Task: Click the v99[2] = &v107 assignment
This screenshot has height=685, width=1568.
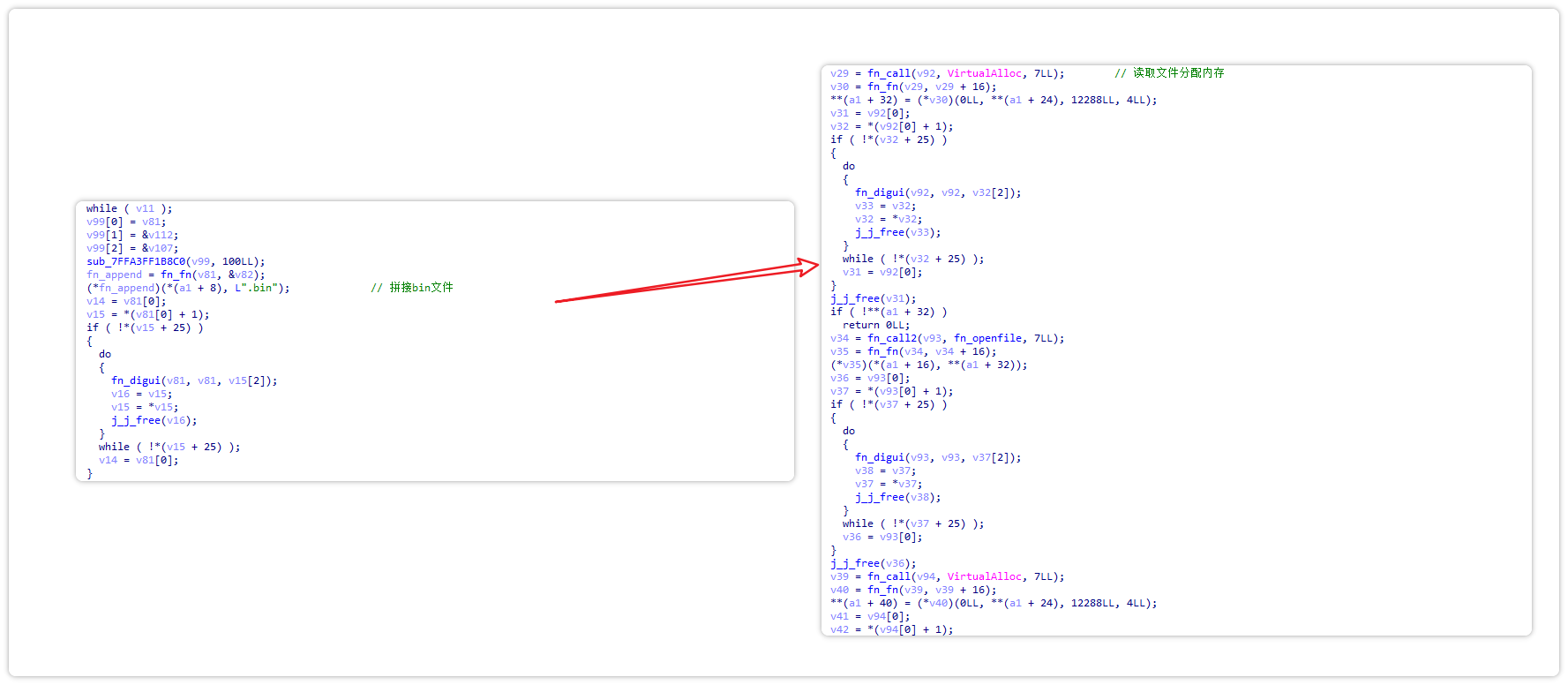Action: coord(131,248)
